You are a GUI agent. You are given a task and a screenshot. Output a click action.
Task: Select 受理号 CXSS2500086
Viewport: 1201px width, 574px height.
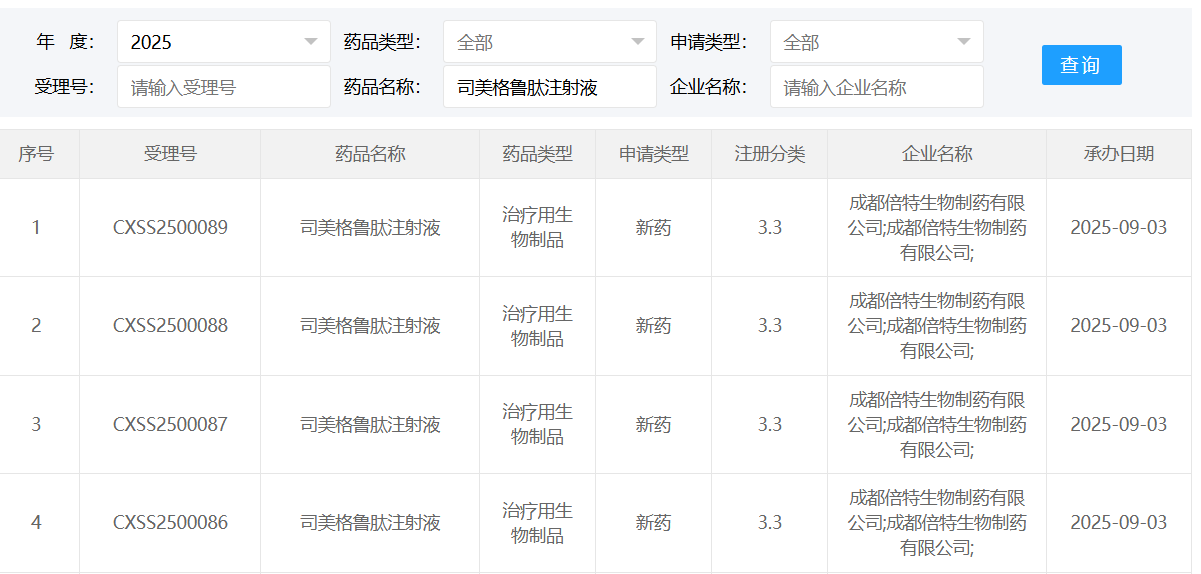point(170,523)
